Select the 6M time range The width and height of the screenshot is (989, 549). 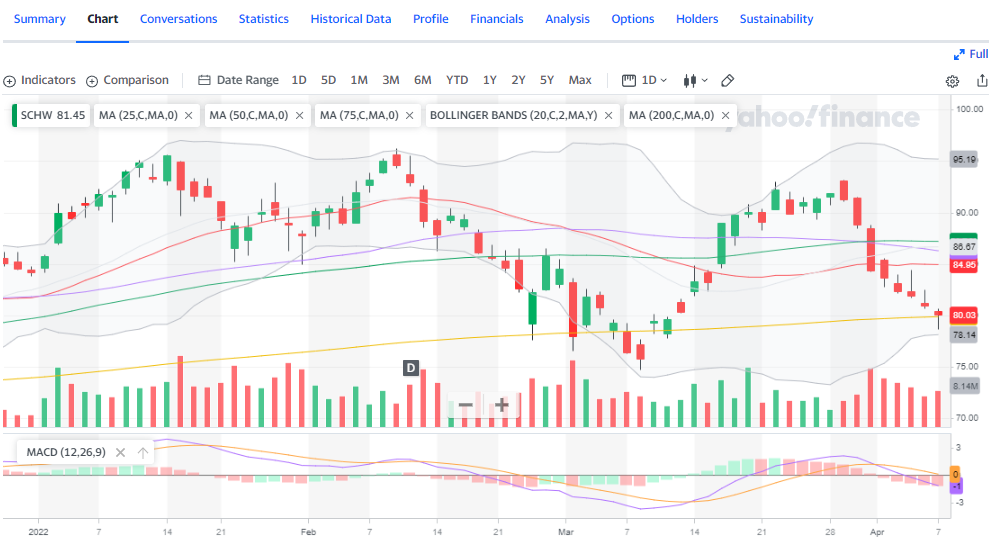coord(422,80)
